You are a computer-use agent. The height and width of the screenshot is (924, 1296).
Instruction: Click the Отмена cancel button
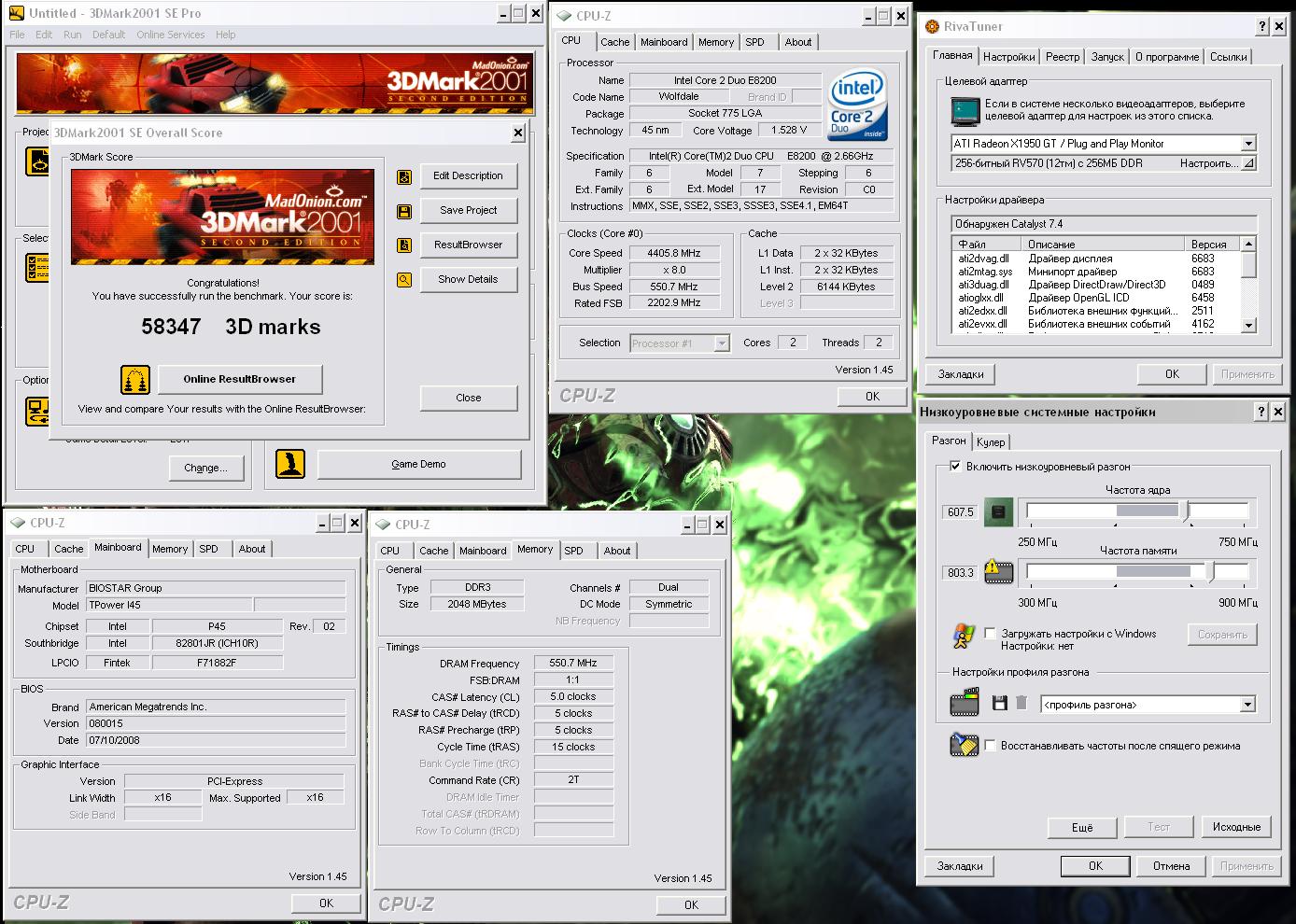(x=1171, y=866)
